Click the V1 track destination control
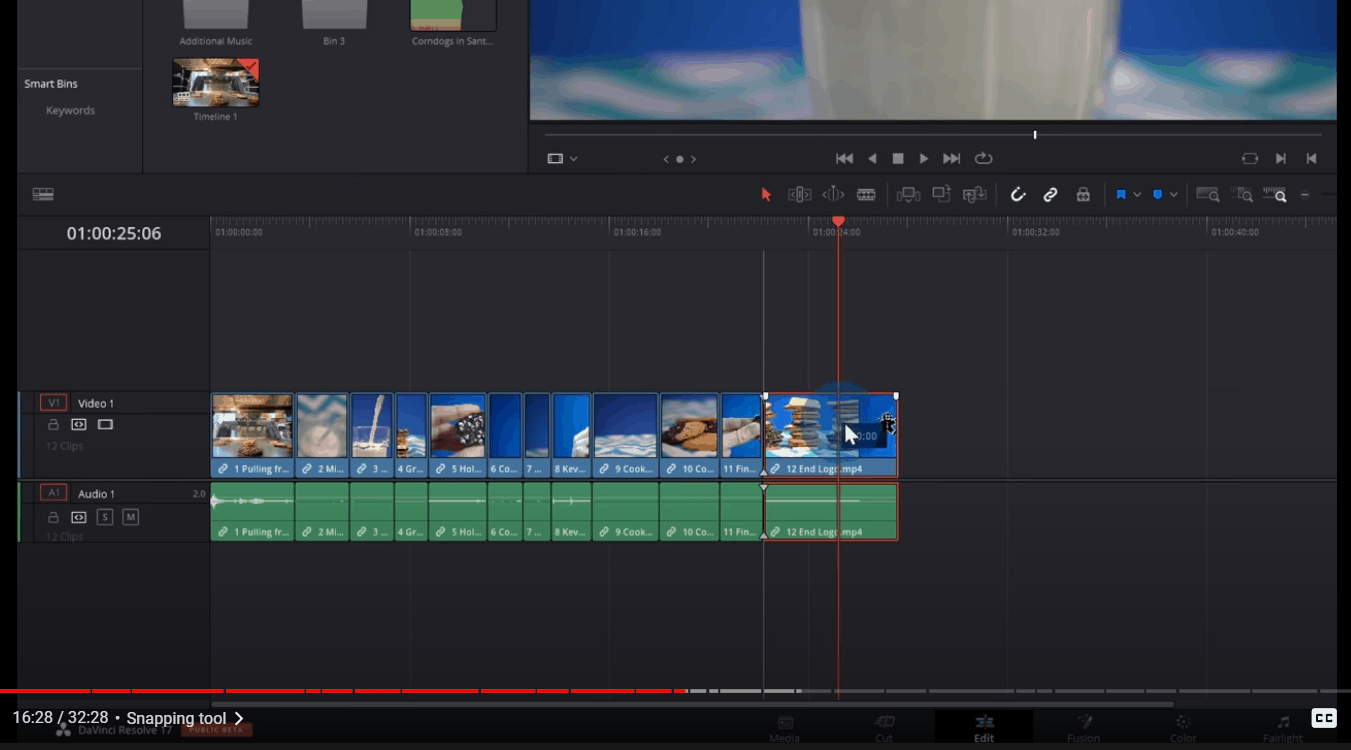This screenshot has width=1351, height=750. [x=53, y=403]
